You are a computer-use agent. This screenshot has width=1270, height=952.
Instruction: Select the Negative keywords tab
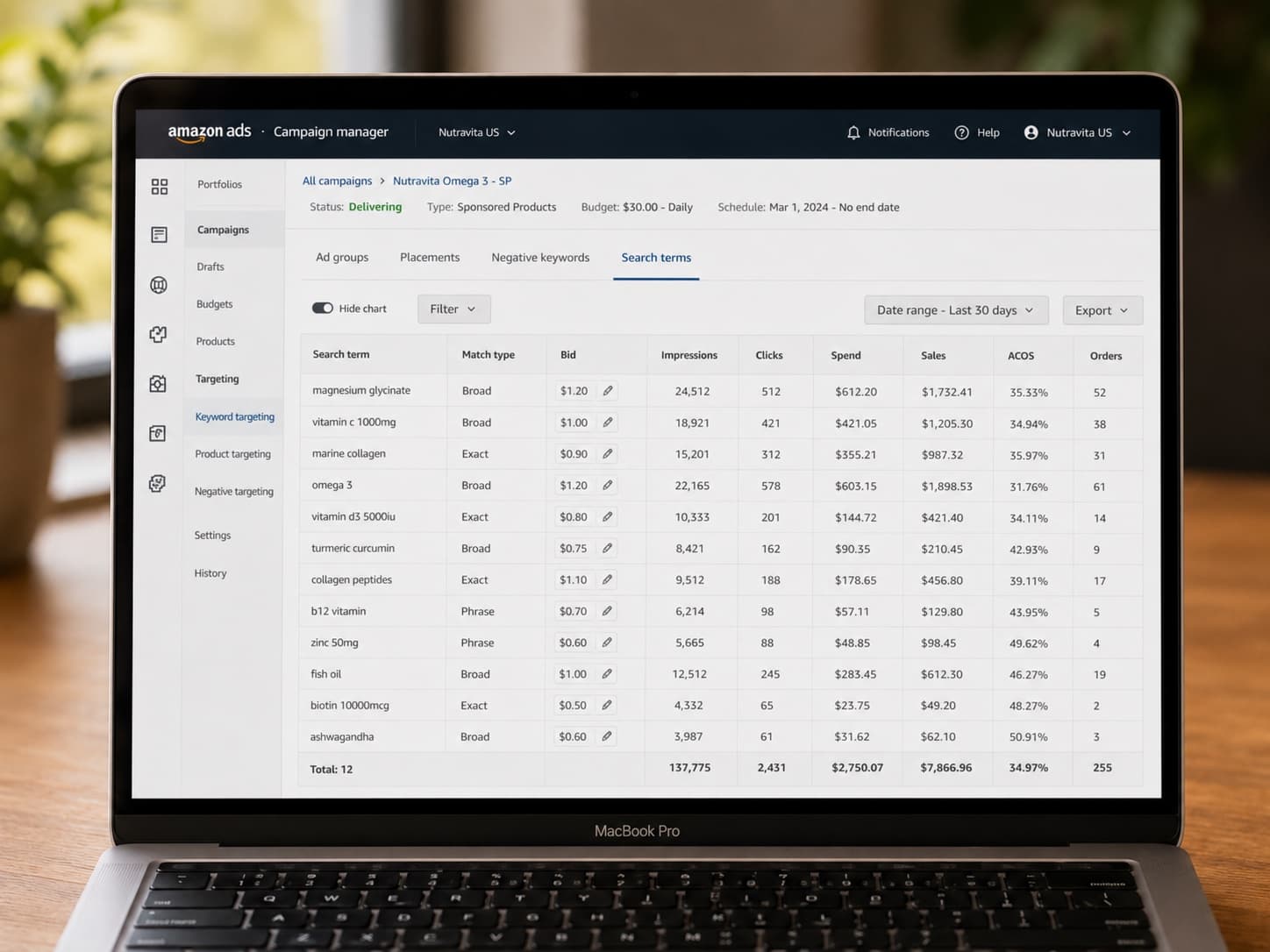pos(540,258)
